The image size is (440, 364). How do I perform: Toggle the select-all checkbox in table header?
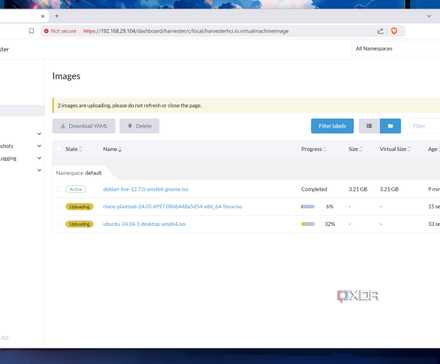point(59,149)
